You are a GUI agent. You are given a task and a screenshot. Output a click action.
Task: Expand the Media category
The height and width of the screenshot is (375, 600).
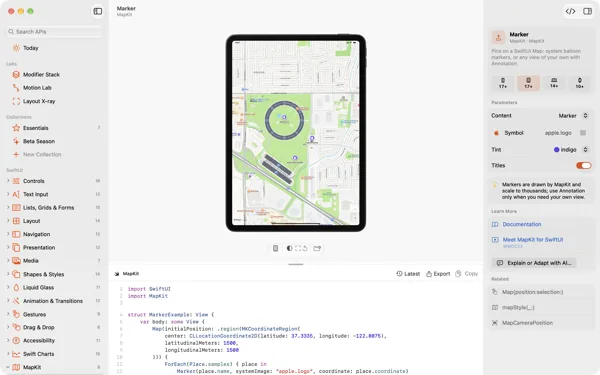8,261
